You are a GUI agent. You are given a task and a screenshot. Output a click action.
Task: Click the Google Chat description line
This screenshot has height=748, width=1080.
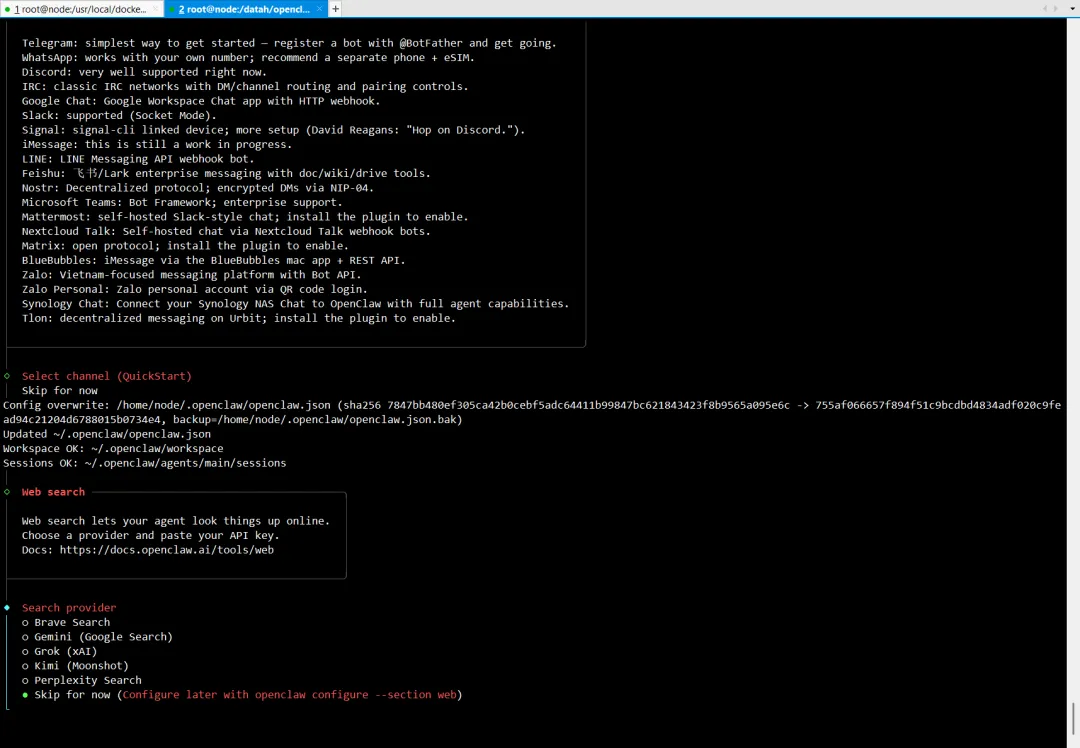(200, 101)
